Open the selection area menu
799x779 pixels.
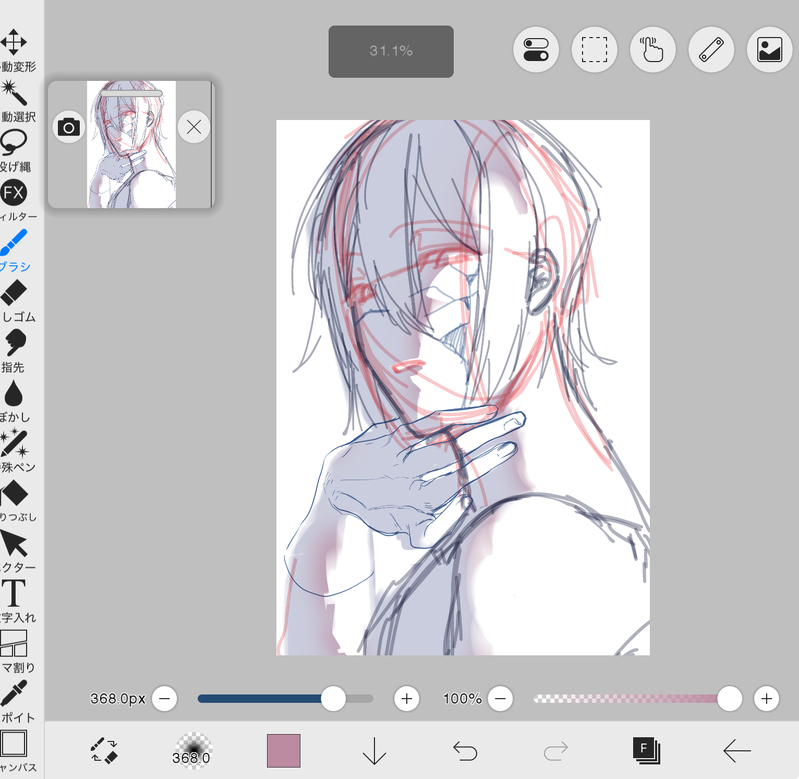click(x=594, y=49)
